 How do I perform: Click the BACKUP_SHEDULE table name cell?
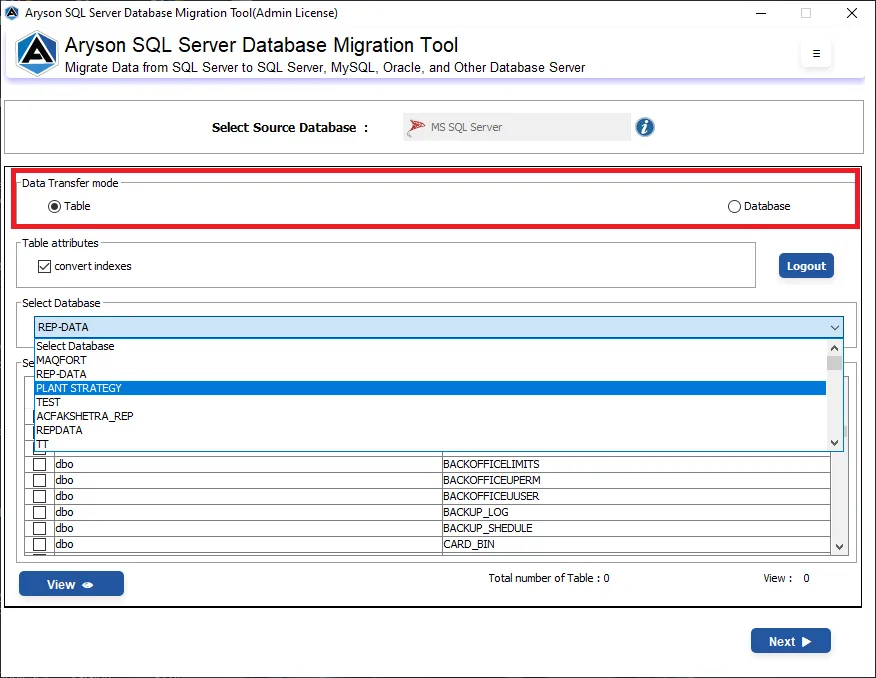pos(636,528)
